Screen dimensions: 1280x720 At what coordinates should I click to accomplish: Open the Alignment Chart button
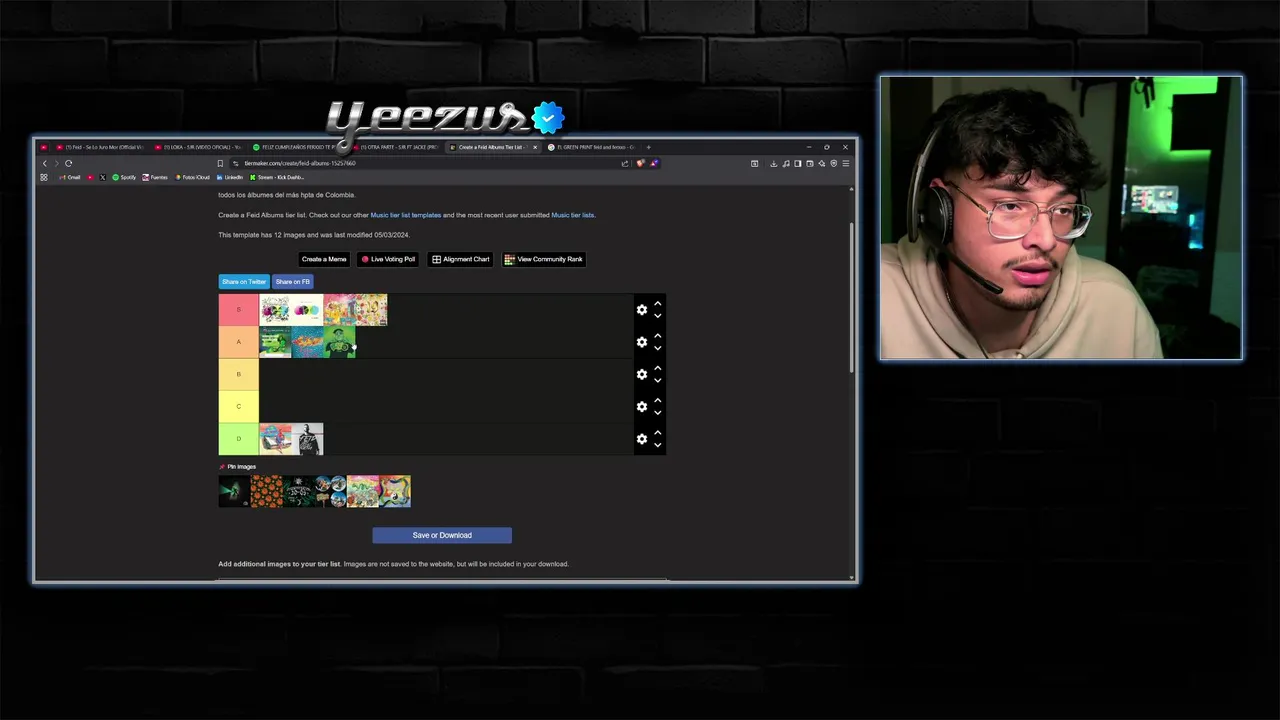click(x=461, y=259)
